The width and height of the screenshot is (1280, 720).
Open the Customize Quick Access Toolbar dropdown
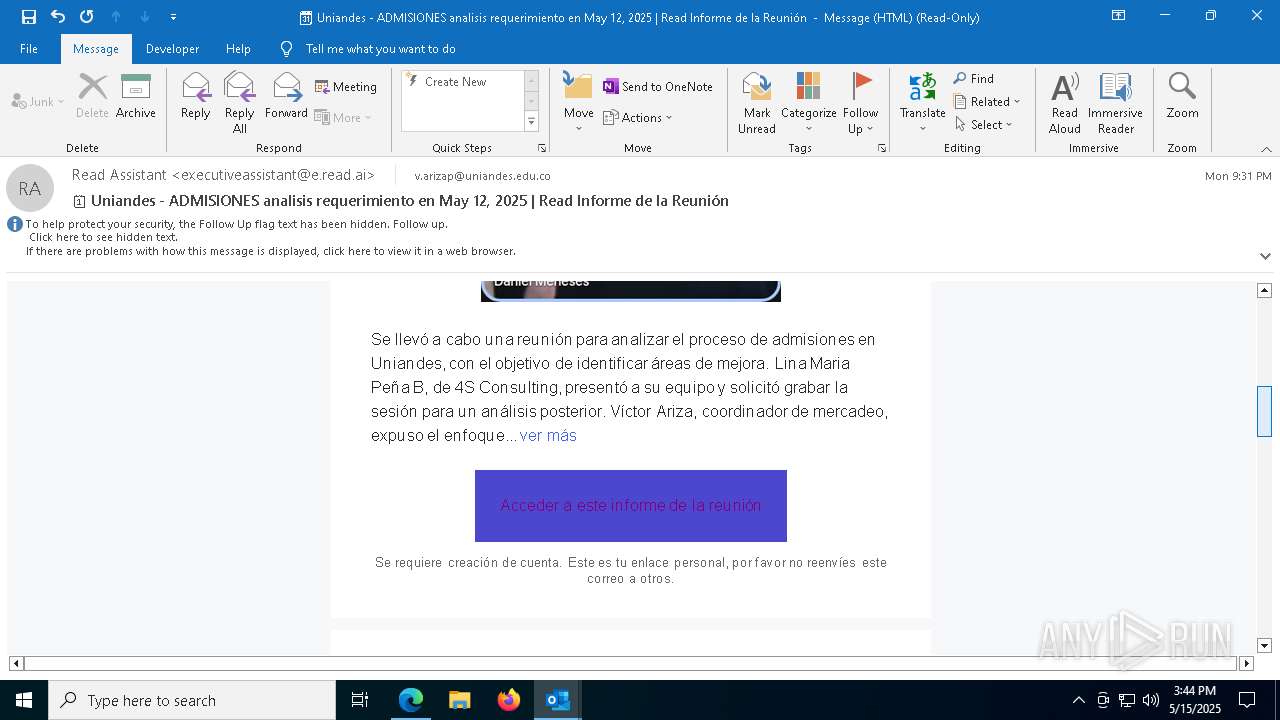tap(174, 17)
